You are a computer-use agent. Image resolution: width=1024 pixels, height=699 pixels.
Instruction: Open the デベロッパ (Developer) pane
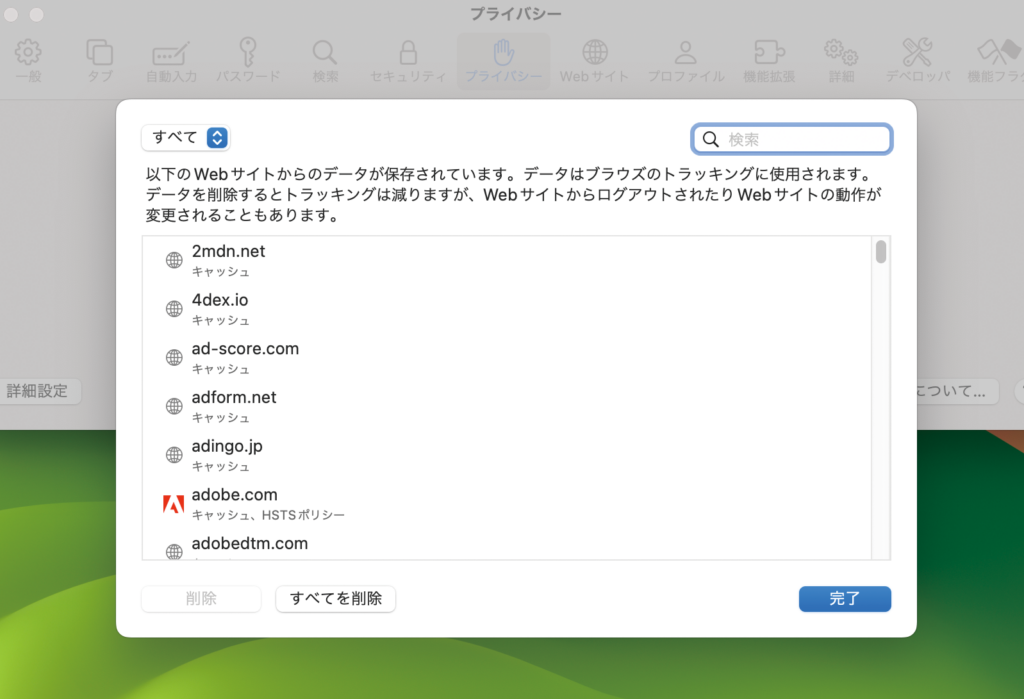coord(918,61)
